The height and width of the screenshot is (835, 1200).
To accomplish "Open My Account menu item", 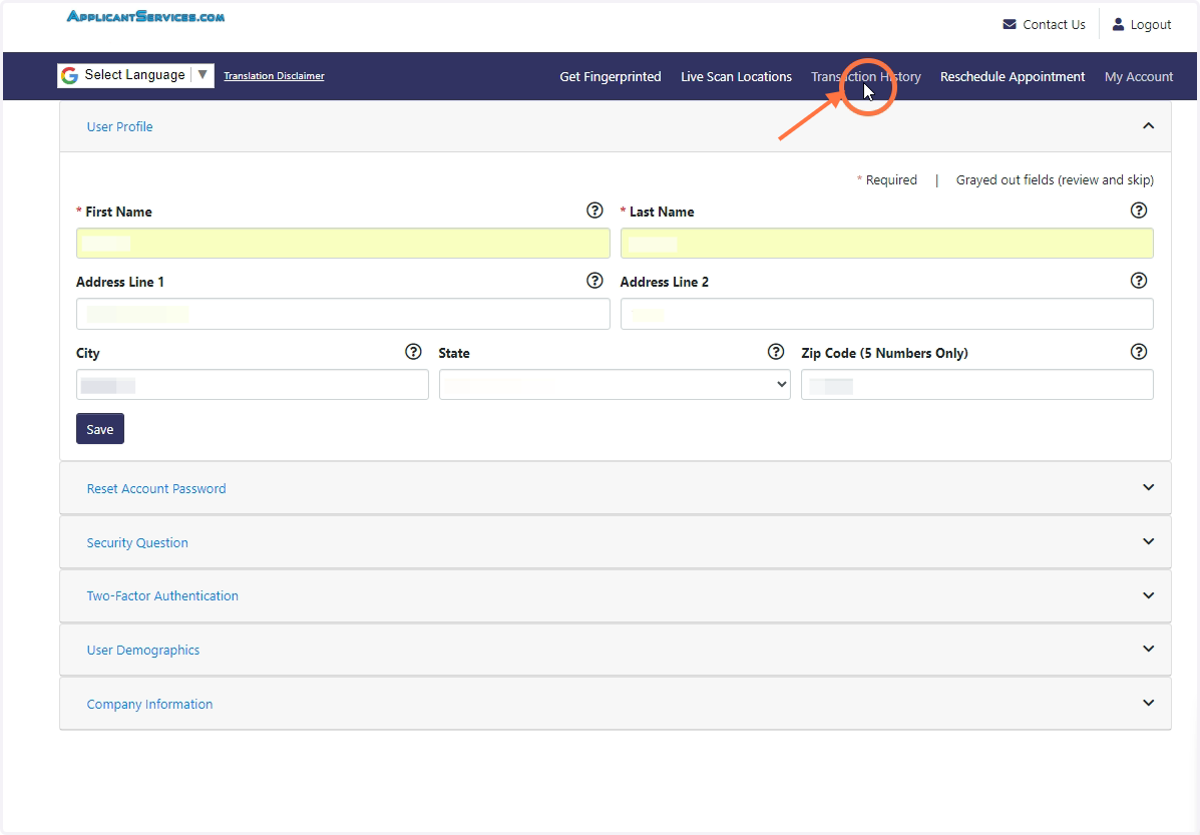I will coord(1139,76).
